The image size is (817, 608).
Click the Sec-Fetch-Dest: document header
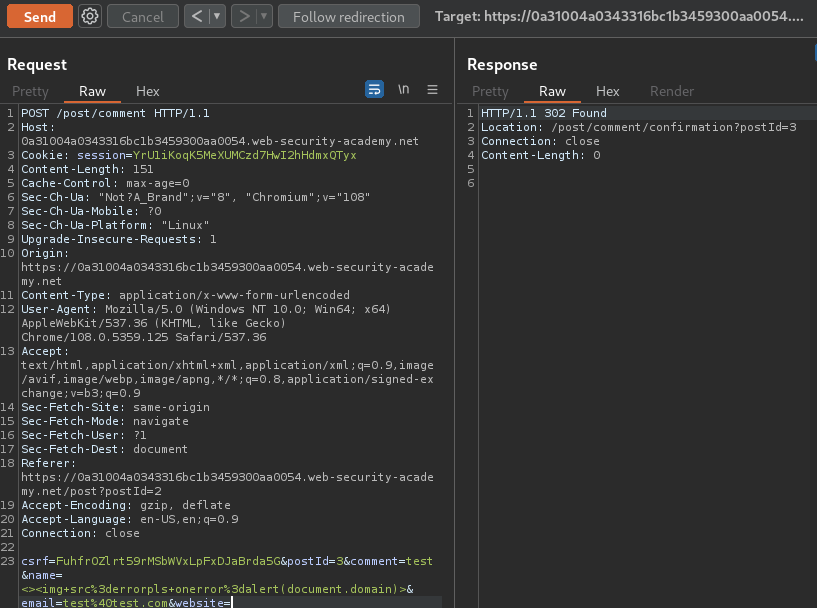104,449
